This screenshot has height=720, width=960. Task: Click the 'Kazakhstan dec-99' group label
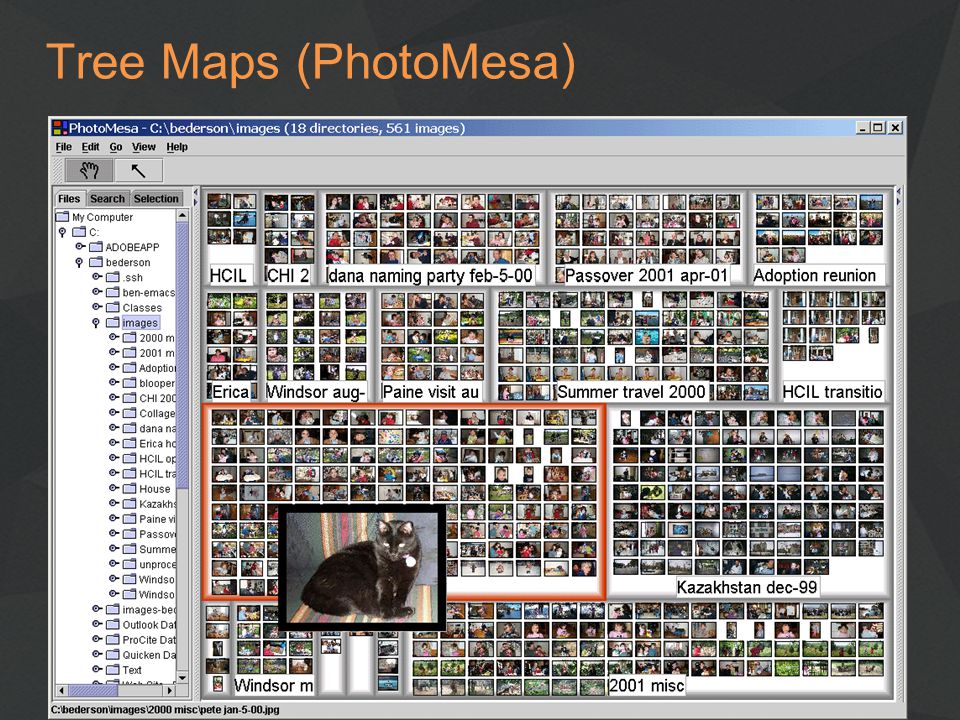coord(747,587)
